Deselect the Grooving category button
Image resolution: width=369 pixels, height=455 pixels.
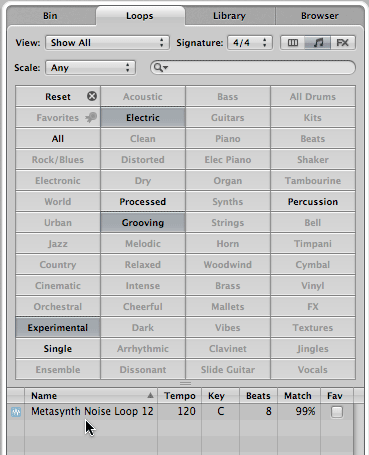[143, 222]
